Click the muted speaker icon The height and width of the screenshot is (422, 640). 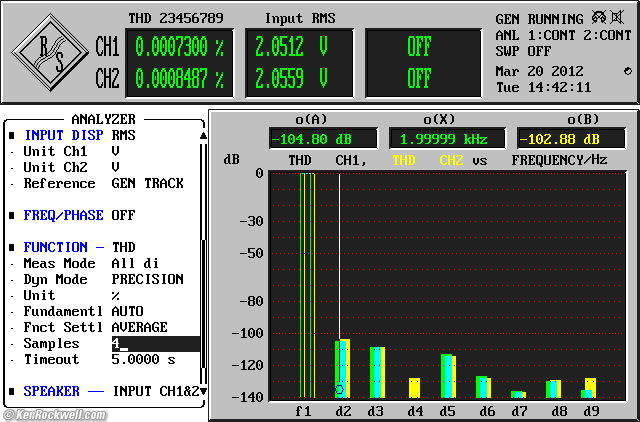click(617, 18)
